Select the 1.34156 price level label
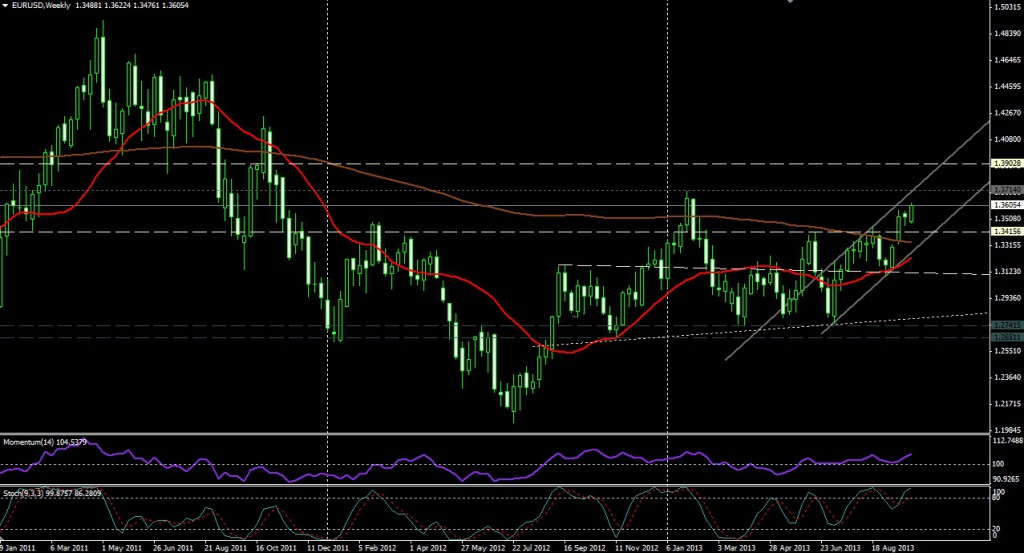 [x=1005, y=232]
